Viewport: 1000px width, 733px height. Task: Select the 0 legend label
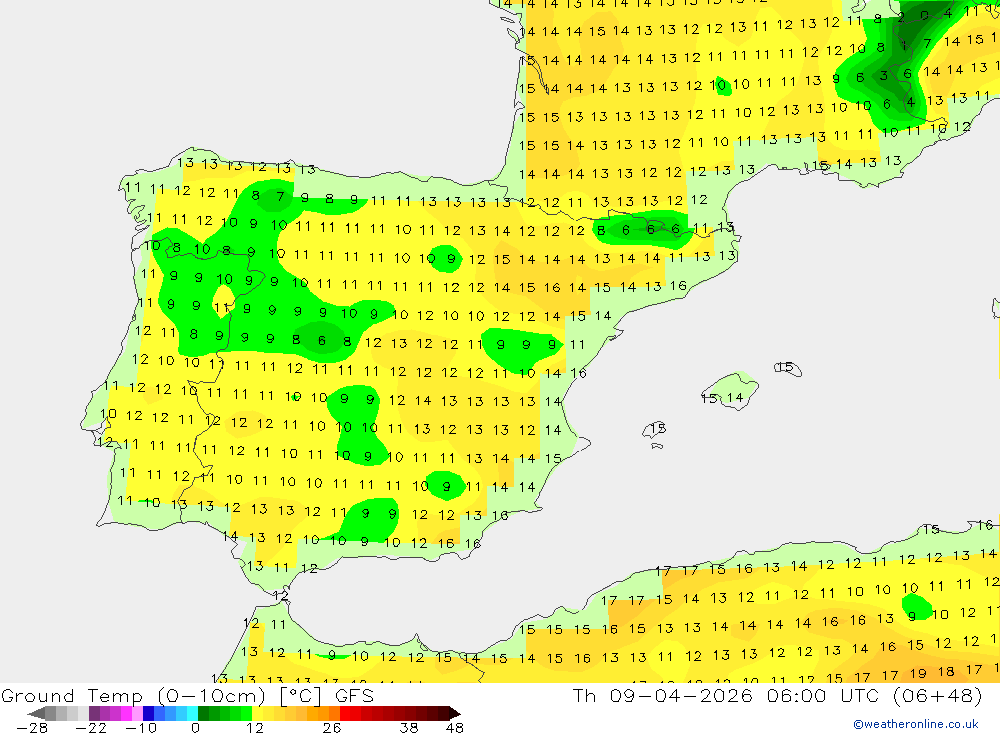(x=195, y=727)
